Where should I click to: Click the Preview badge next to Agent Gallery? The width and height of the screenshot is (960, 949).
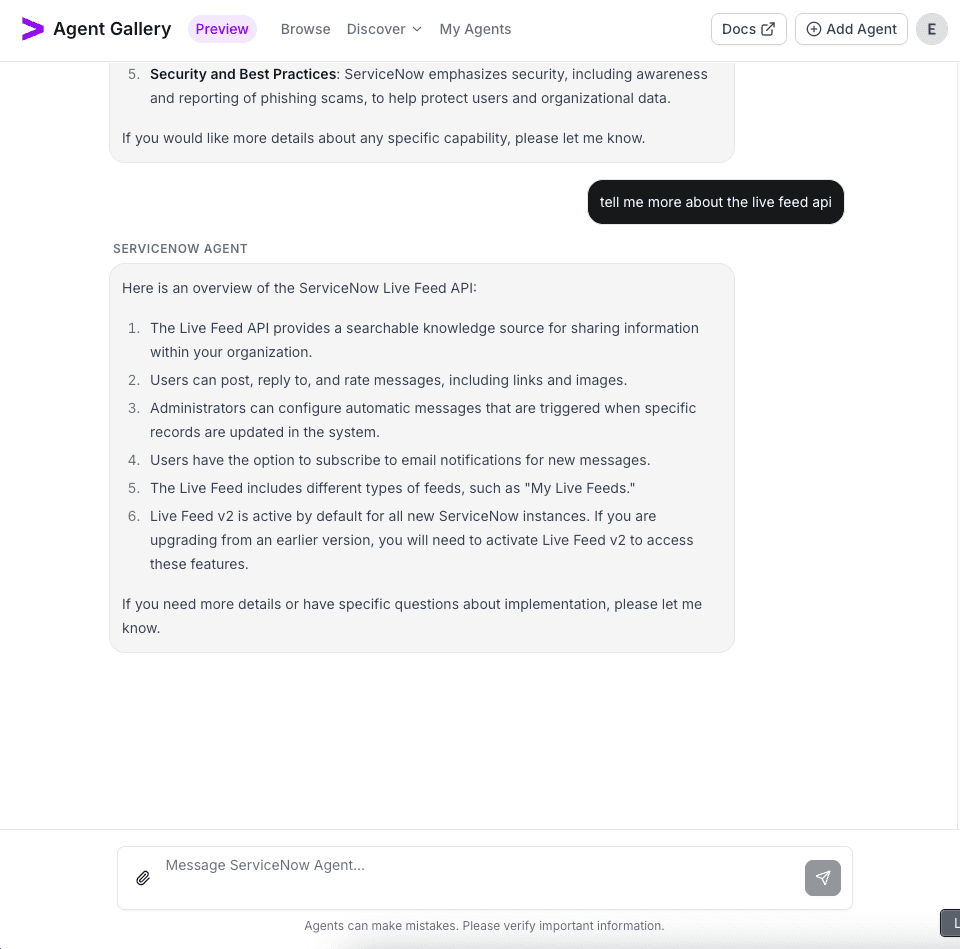(x=222, y=29)
